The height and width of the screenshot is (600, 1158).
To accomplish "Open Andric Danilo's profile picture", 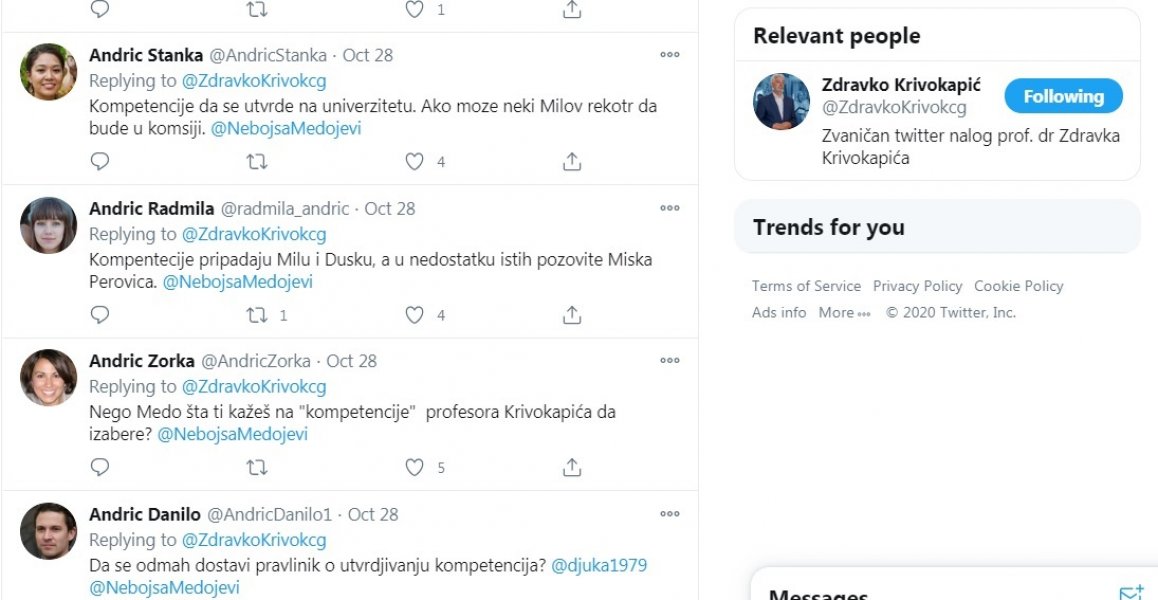I will tap(48, 530).
